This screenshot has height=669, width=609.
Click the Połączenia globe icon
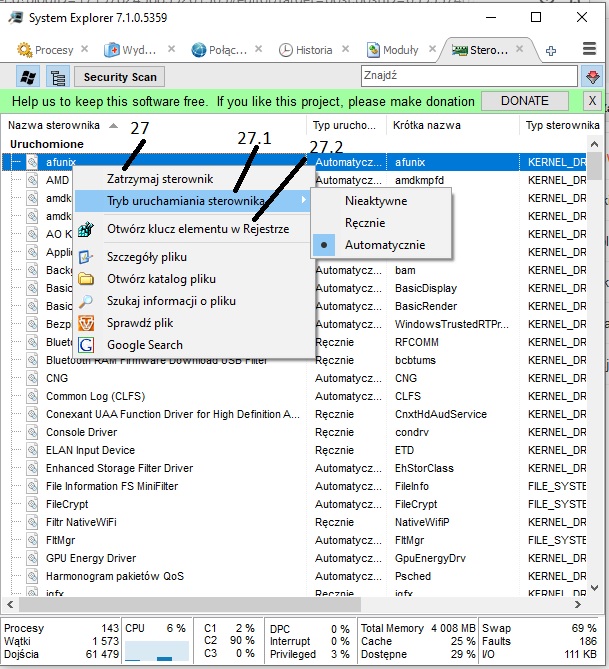tap(198, 50)
